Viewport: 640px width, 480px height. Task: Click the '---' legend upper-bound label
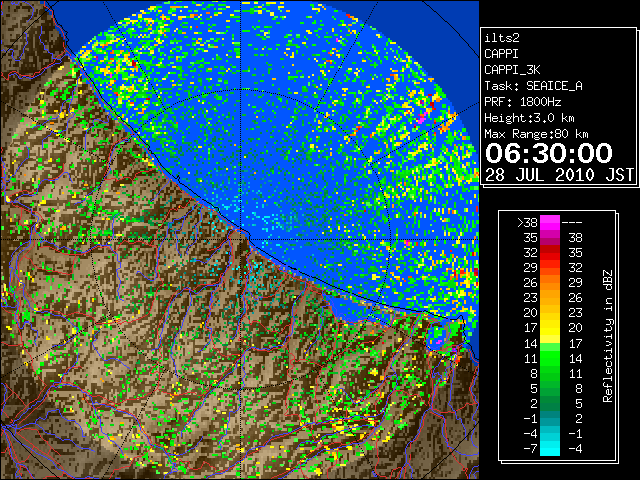572,222
